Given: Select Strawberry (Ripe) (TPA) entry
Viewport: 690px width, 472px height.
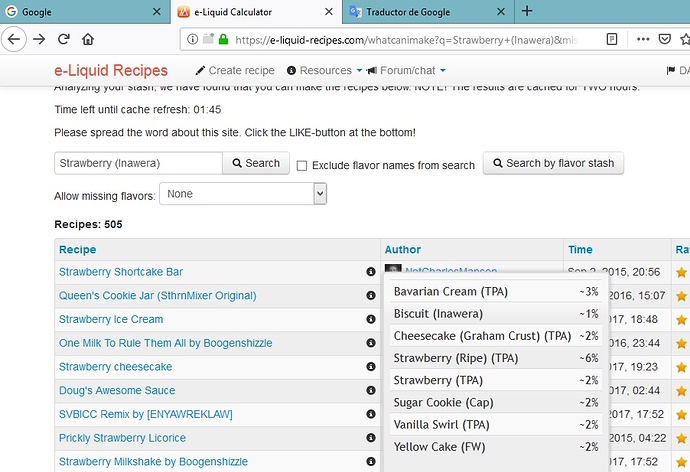Looking at the screenshot, I should point(496,358).
